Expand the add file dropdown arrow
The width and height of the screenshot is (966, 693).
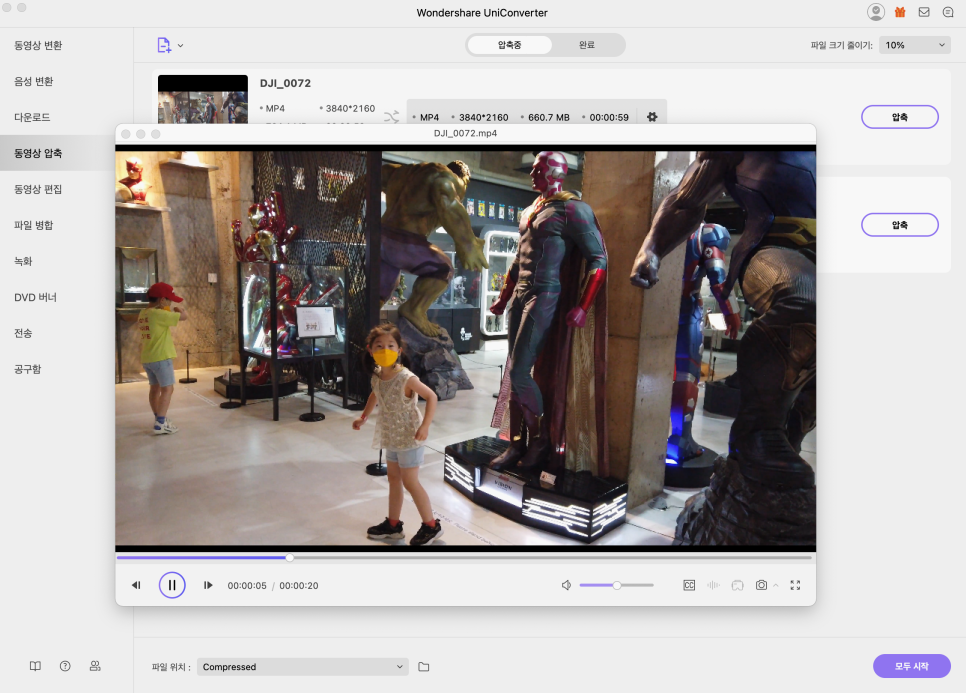click(181, 46)
